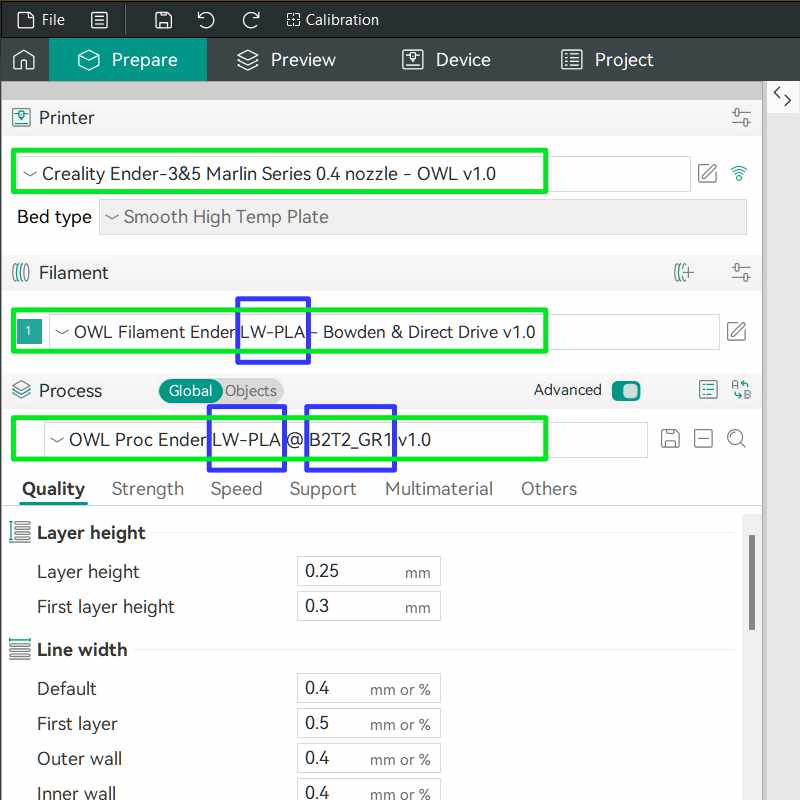This screenshot has width=800, height=800.
Task: Click the green Wi-Fi connection icon
Action: coord(738,173)
